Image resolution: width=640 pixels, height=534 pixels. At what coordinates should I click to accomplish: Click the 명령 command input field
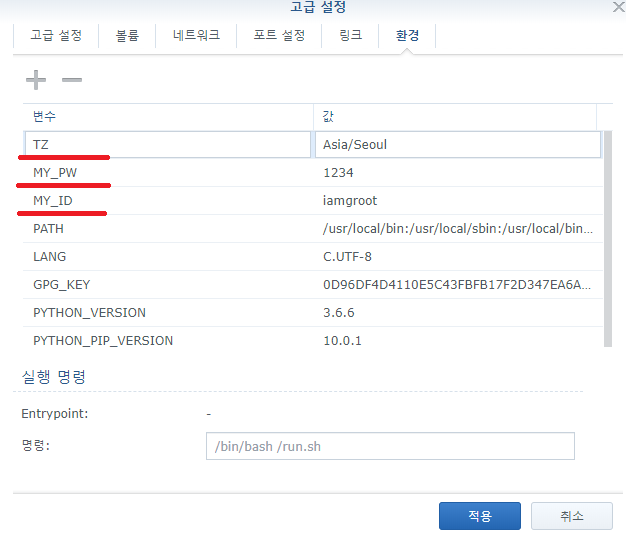(390, 446)
